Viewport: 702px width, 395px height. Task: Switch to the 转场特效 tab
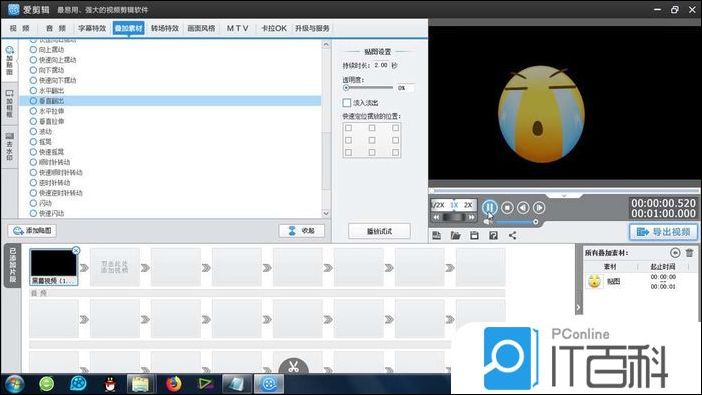point(165,28)
